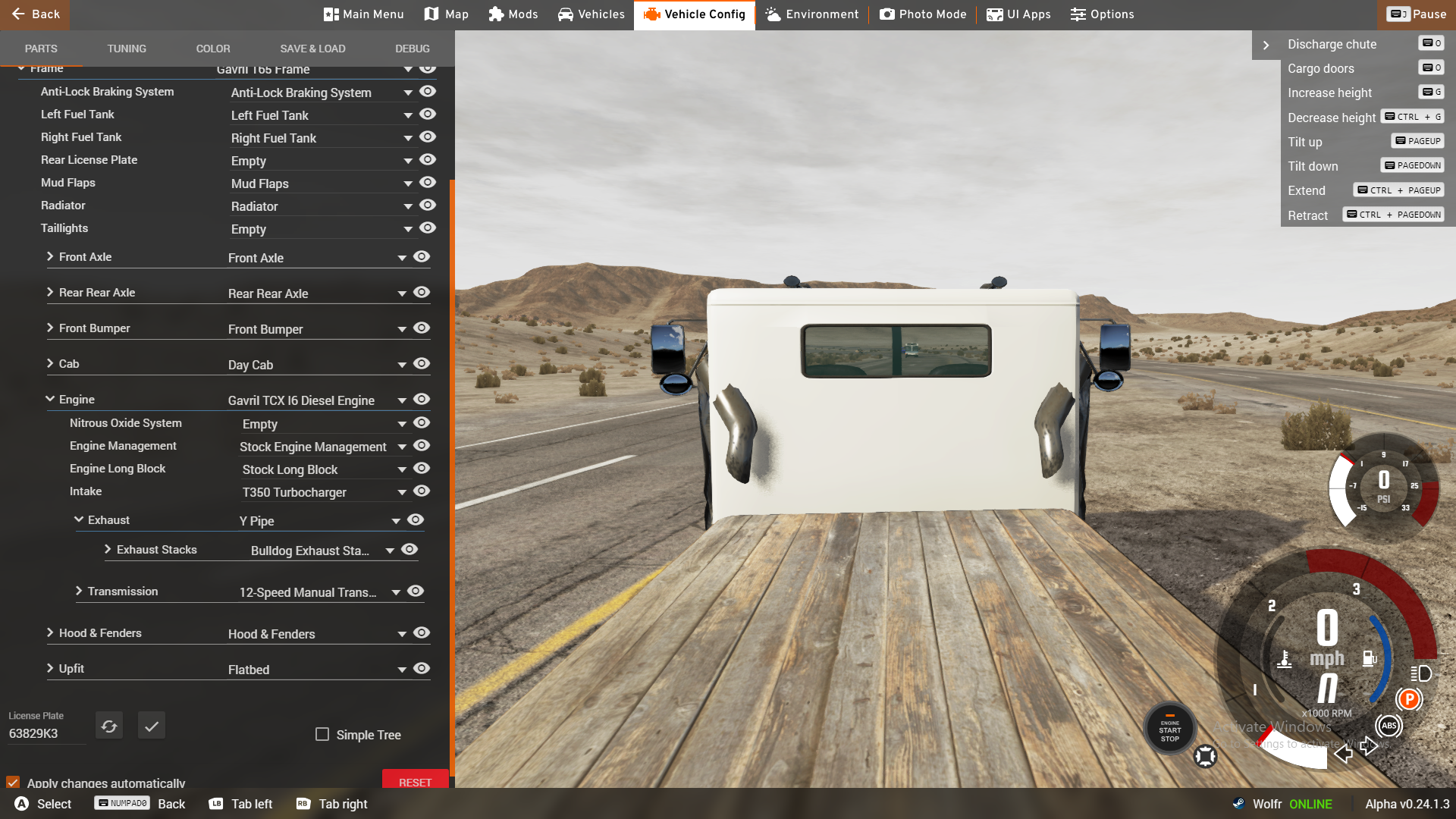Collapse the controls list chevron
Viewport: 1456px width, 819px height.
[1266, 45]
